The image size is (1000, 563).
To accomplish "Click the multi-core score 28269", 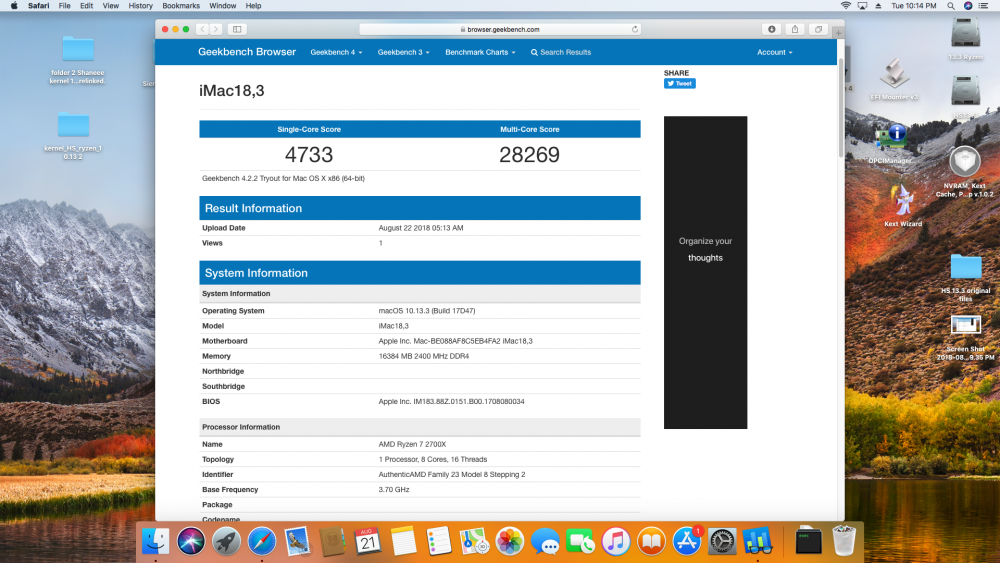I will coord(529,154).
